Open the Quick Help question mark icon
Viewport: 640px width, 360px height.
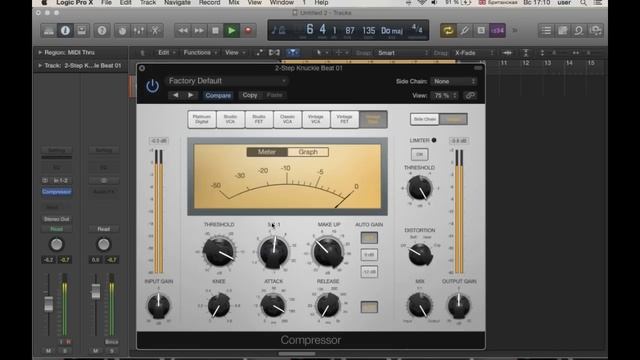[102, 31]
